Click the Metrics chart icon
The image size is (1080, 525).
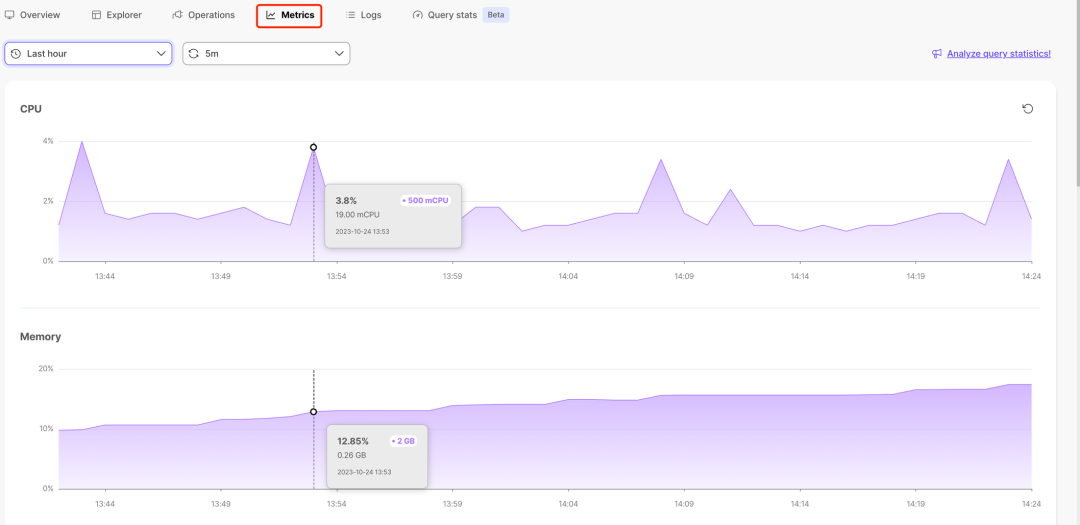click(271, 14)
